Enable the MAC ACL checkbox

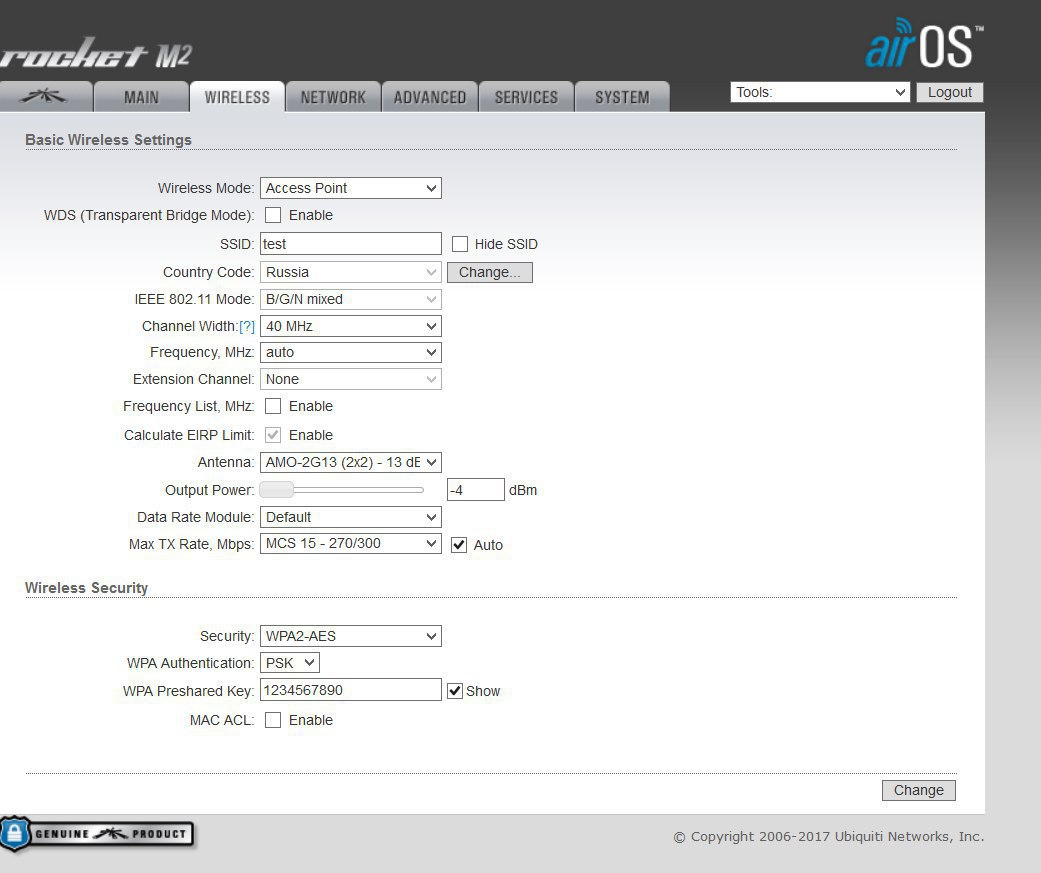click(x=273, y=720)
